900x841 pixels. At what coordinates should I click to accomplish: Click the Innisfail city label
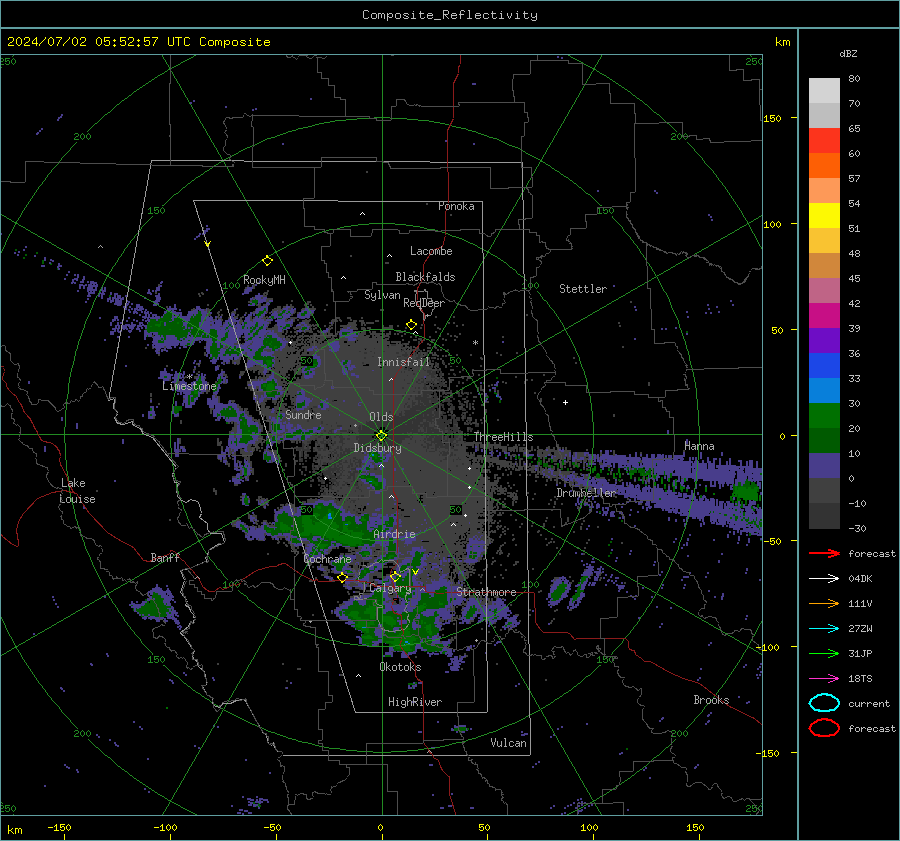click(x=403, y=362)
